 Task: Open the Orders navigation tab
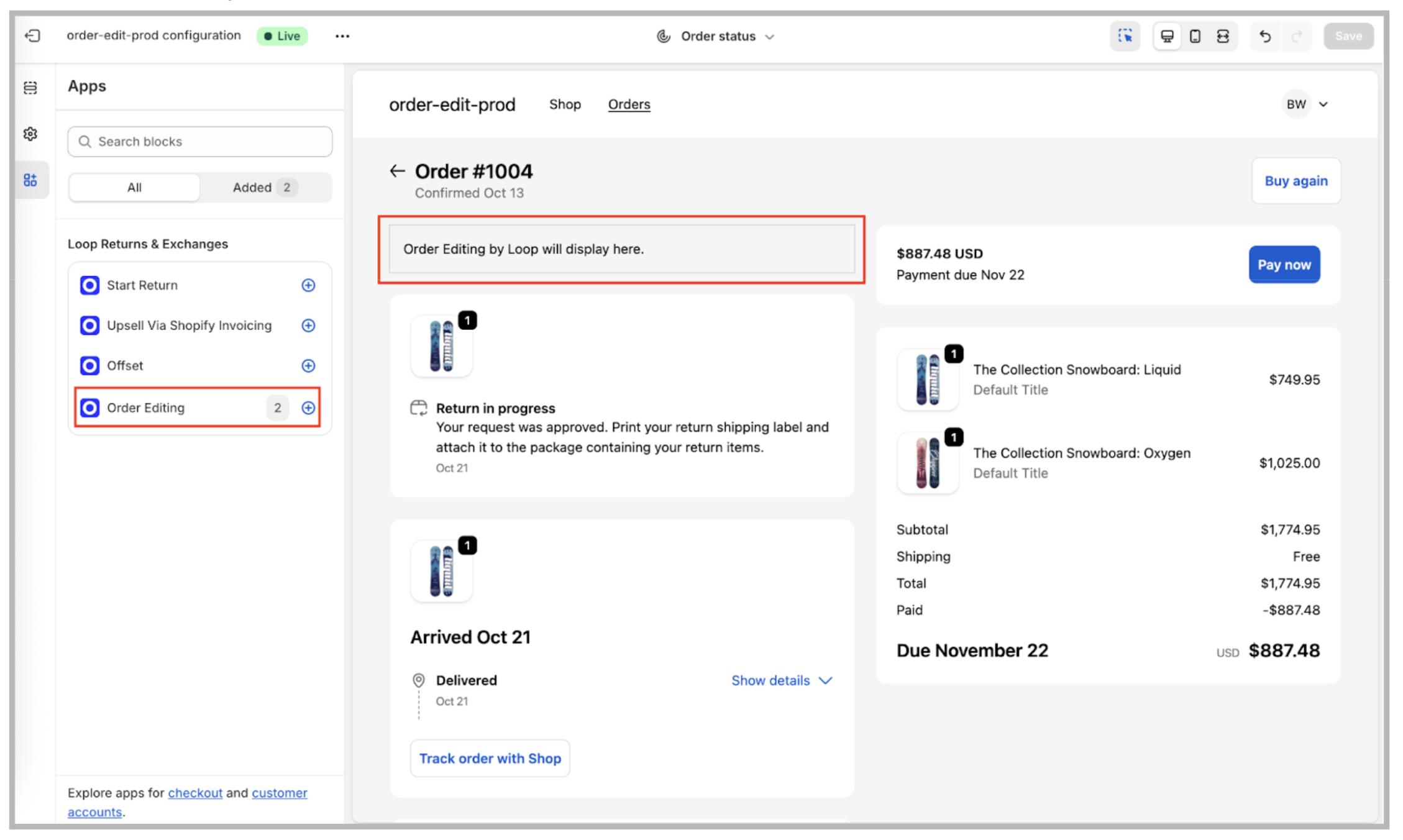[x=629, y=104]
